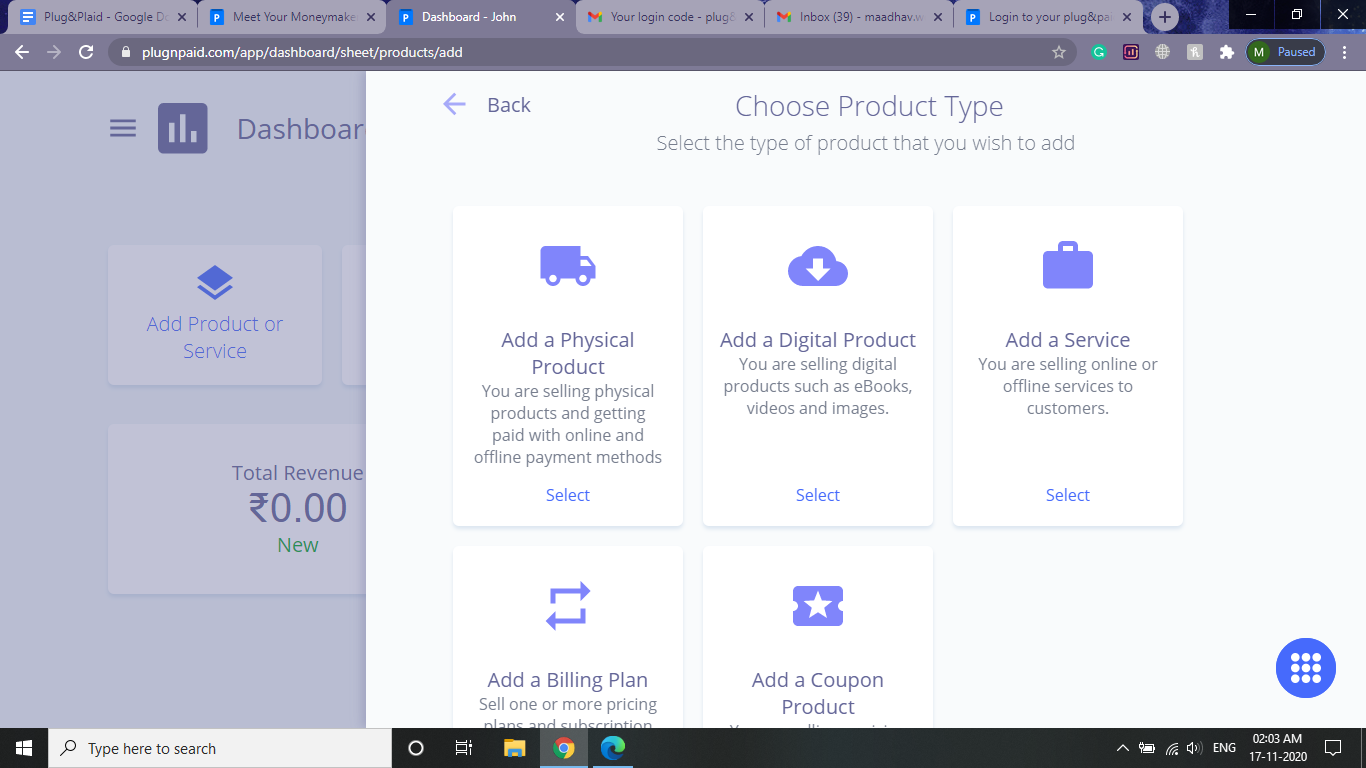Open Microsoft Edge from the taskbar

(x=612, y=748)
